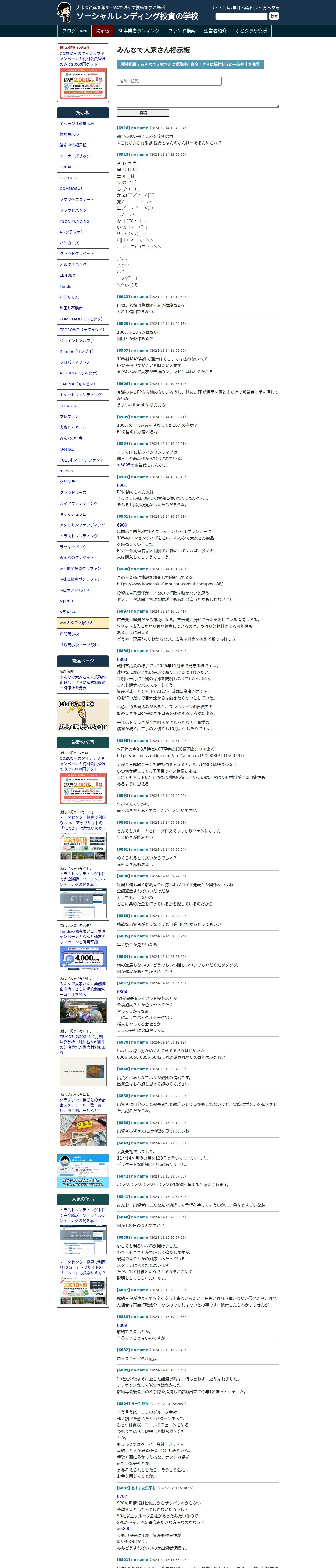This screenshot has height=1568, width=336.
Task: Click the site mascot logo icon
Action: pos(64,12)
